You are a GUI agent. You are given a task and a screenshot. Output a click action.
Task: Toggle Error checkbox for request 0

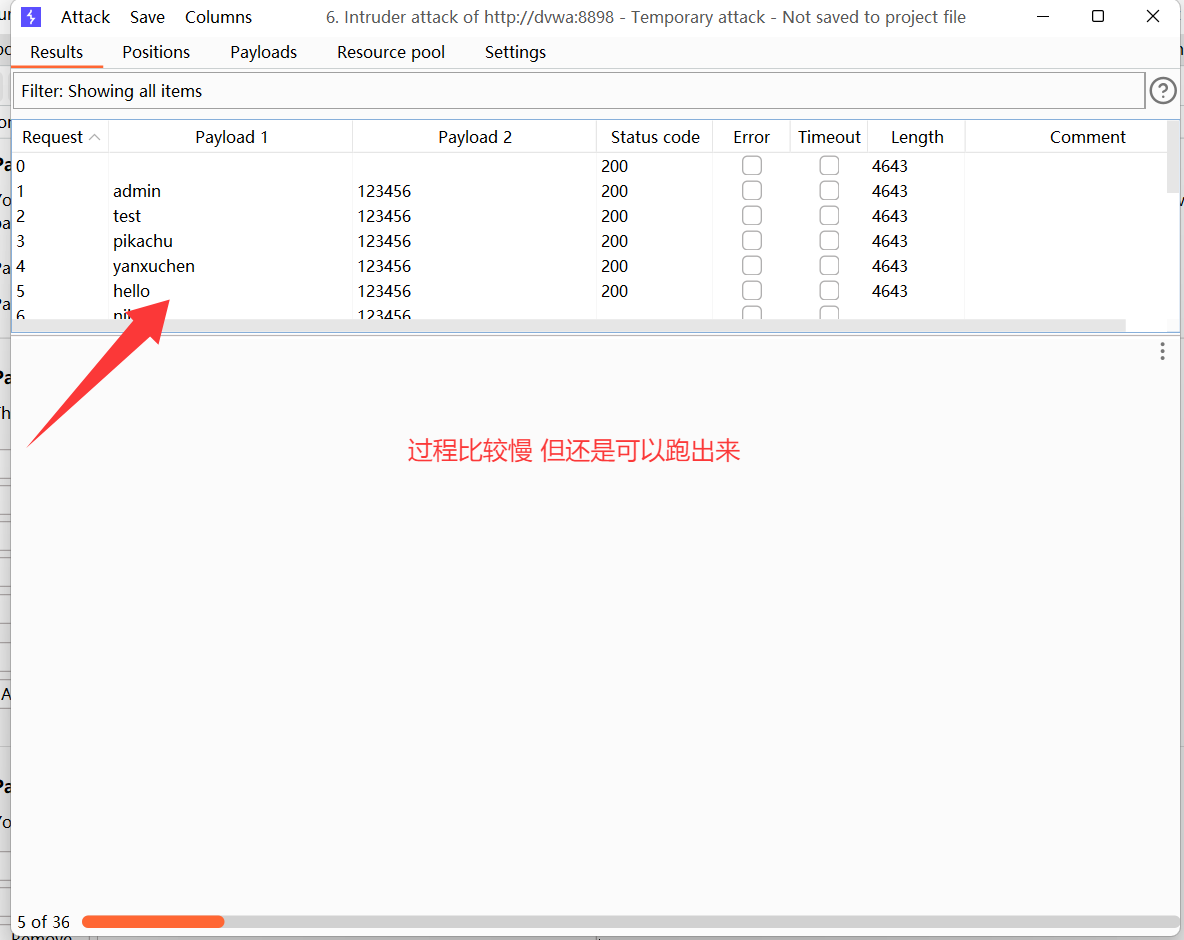(x=751, y=165)
